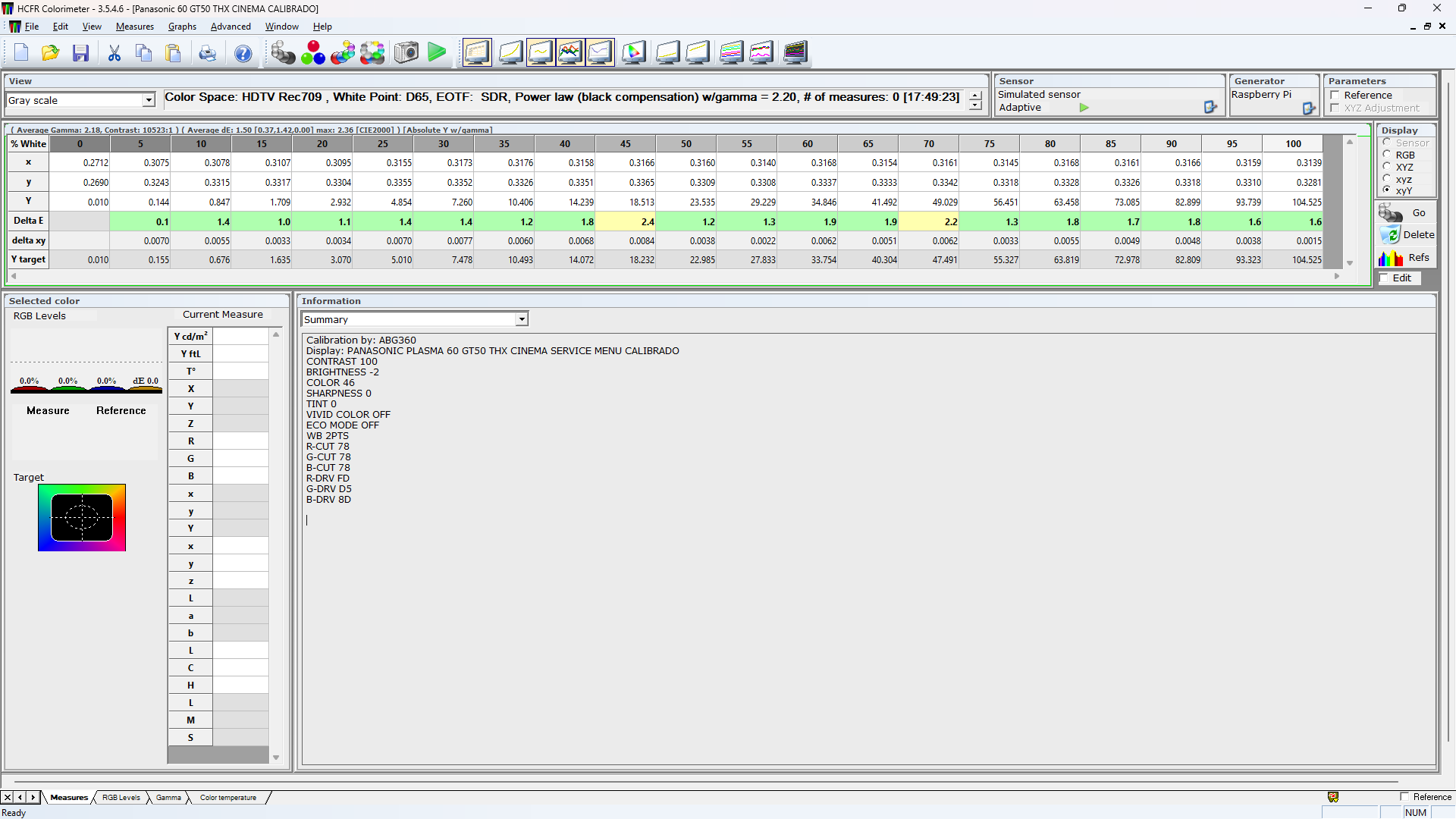Open a file with the folder icon
The width and height of the screenshot is (1456, 819).
click(50, 53)
